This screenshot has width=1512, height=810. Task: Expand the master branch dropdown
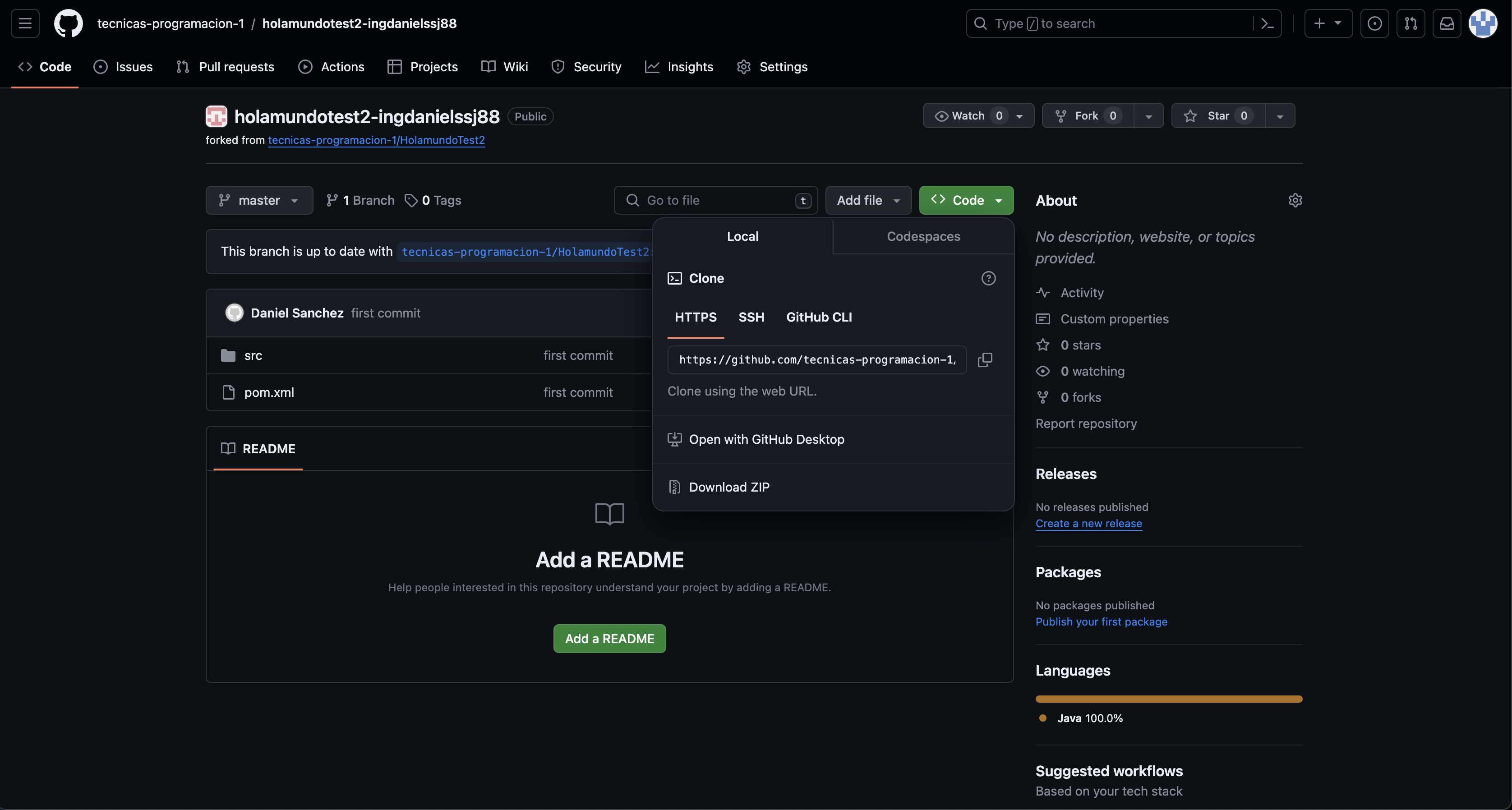click(x=259, y=200)
